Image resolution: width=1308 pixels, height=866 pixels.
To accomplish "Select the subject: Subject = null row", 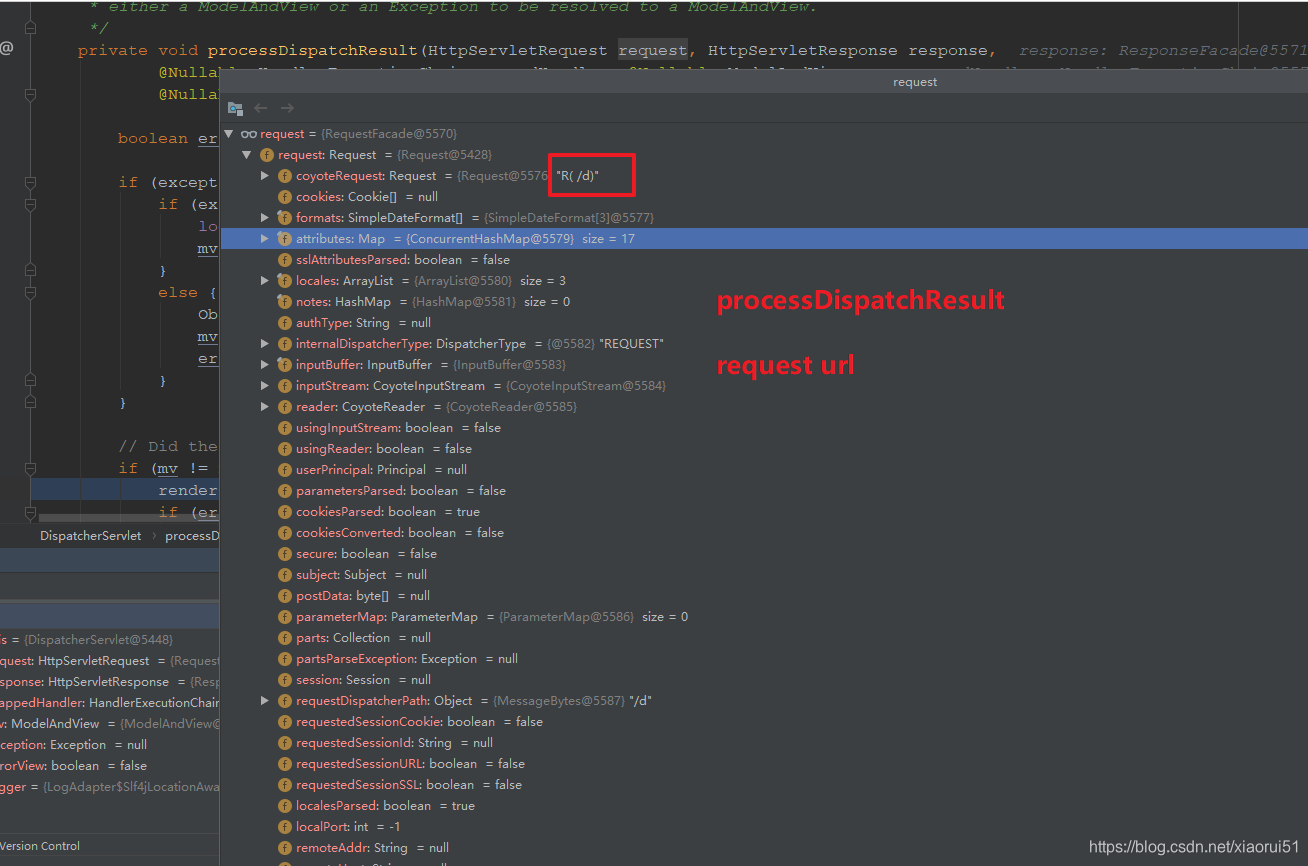I will pos(763,575).
